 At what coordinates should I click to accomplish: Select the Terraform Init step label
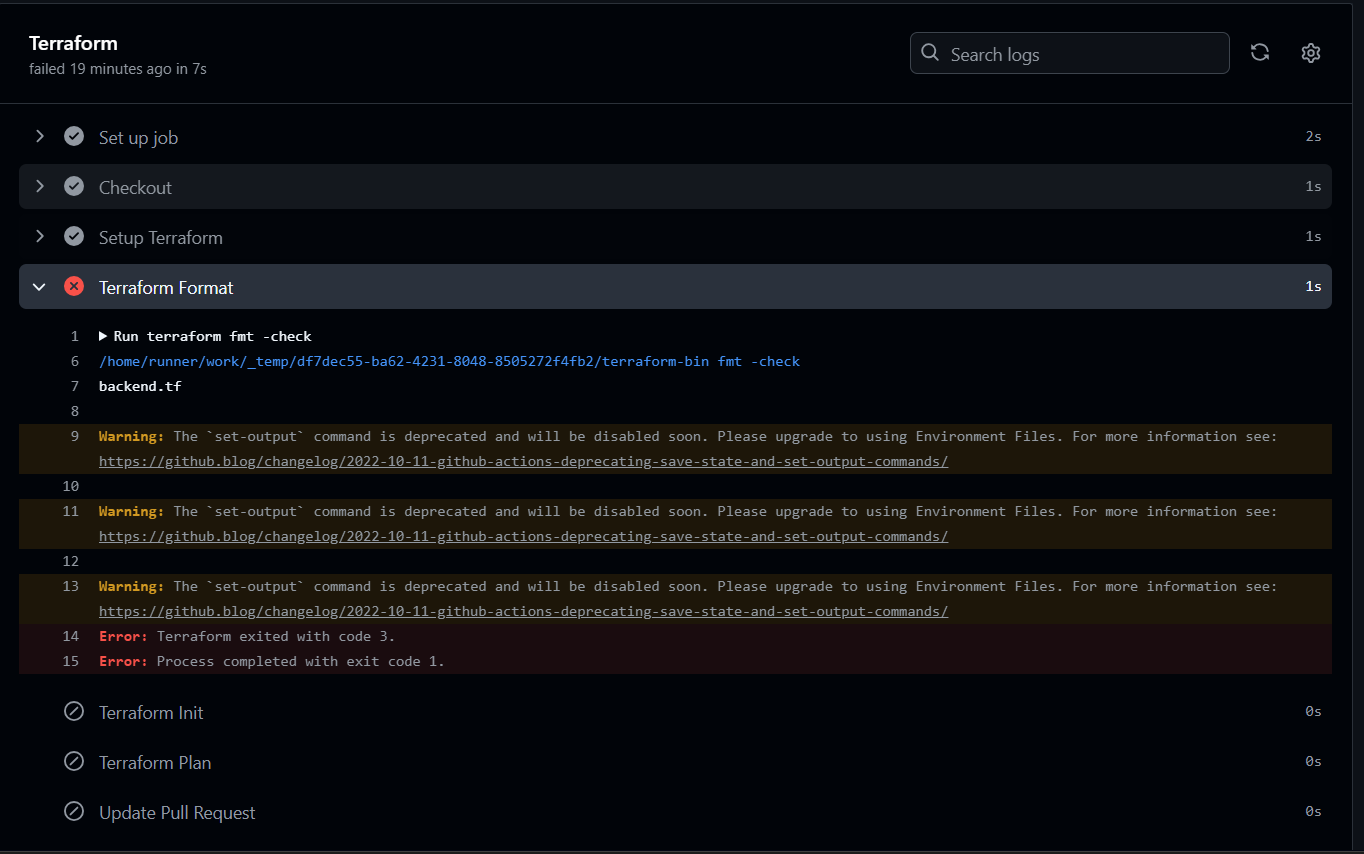point(151,712)
